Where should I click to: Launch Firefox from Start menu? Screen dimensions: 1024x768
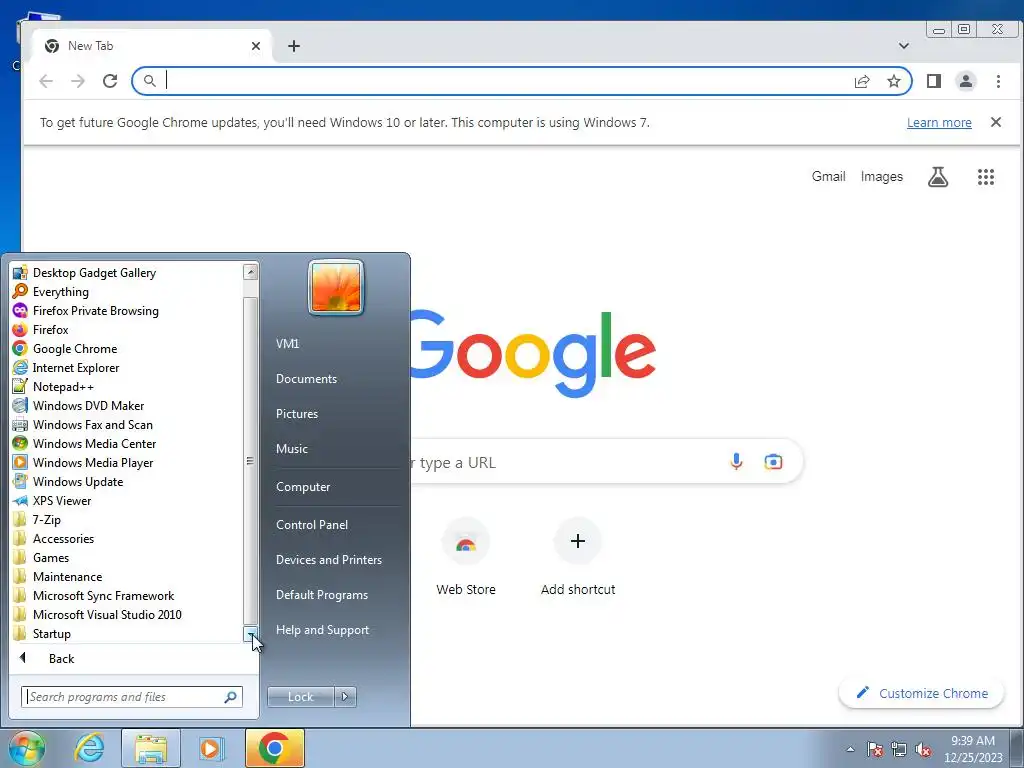click(126, 329)
